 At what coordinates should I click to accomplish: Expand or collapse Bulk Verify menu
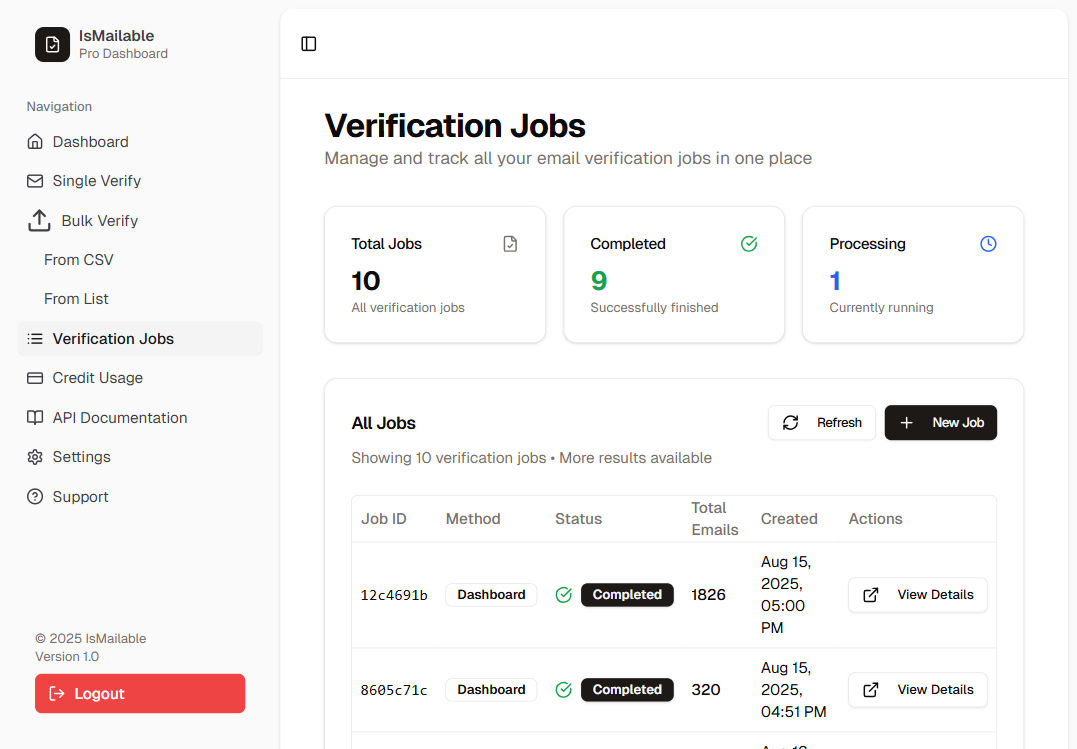99,221
